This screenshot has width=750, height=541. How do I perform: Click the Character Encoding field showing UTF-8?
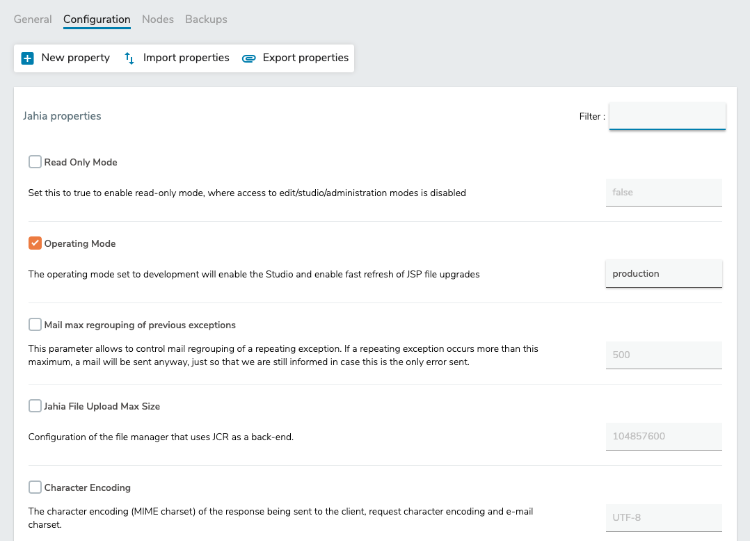(664, 518)
